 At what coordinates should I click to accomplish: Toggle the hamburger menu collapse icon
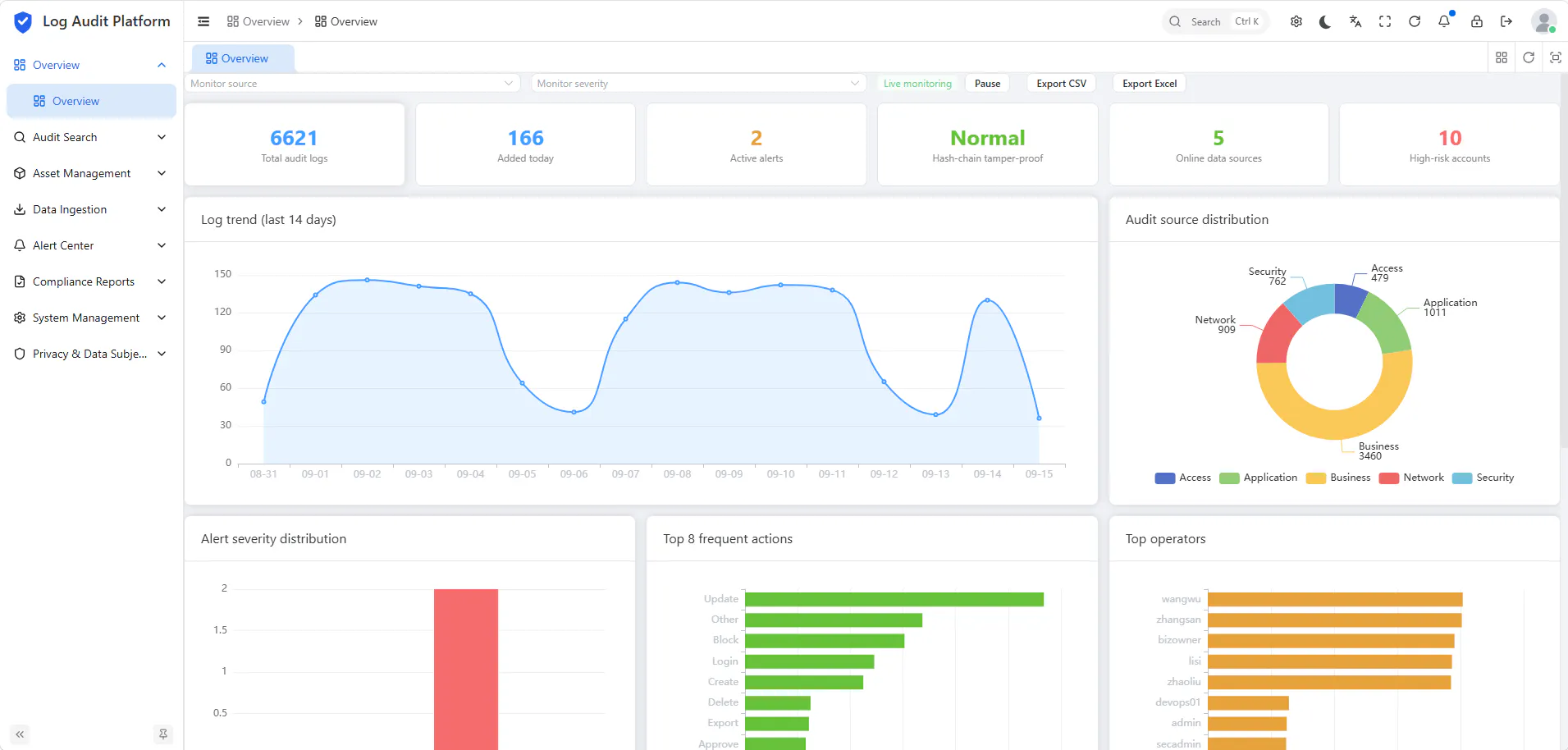click(x=203, y=21)
